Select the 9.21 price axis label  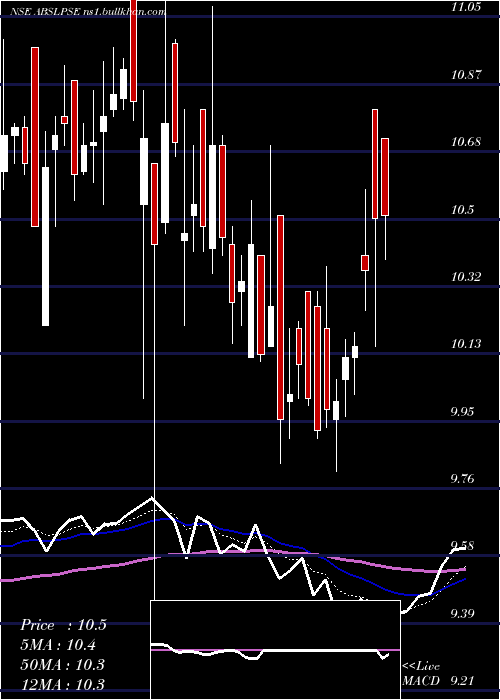coord(464,681)
